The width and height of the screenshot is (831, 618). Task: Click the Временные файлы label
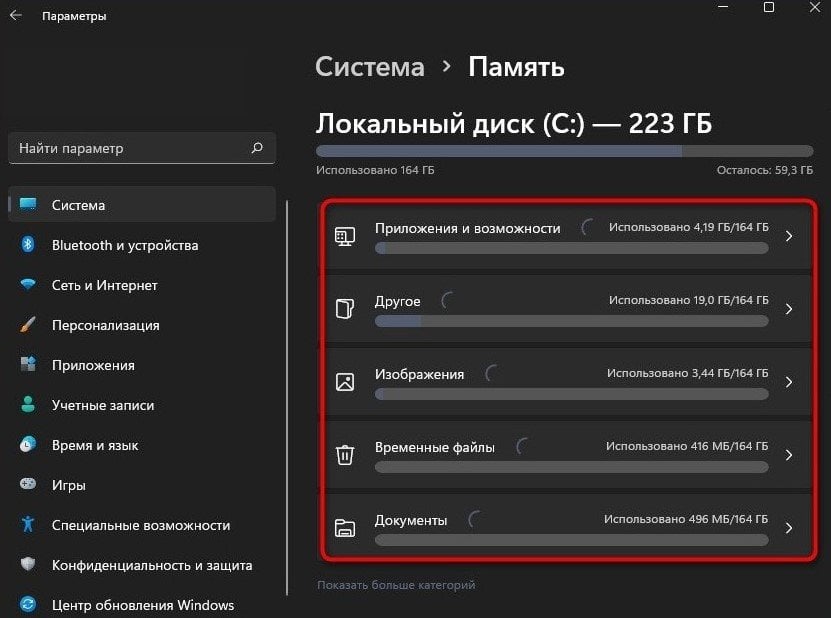coord(435,447)
